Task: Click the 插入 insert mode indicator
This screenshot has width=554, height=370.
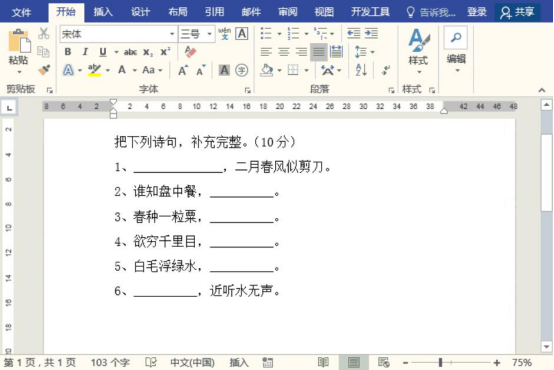Action: coord(239,363)
